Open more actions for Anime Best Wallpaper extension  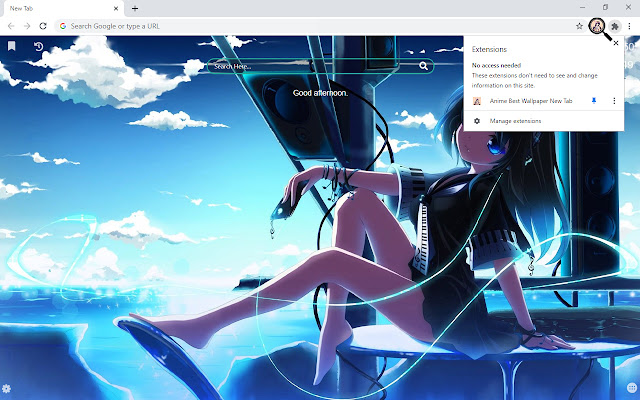(614, 100)
